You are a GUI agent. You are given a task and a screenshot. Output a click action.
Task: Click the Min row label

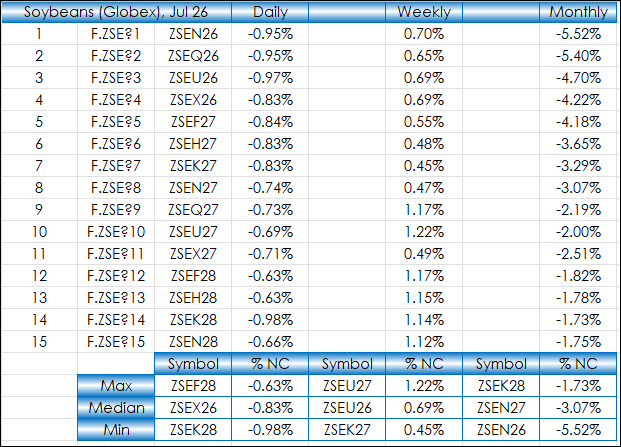pos(116,430)
